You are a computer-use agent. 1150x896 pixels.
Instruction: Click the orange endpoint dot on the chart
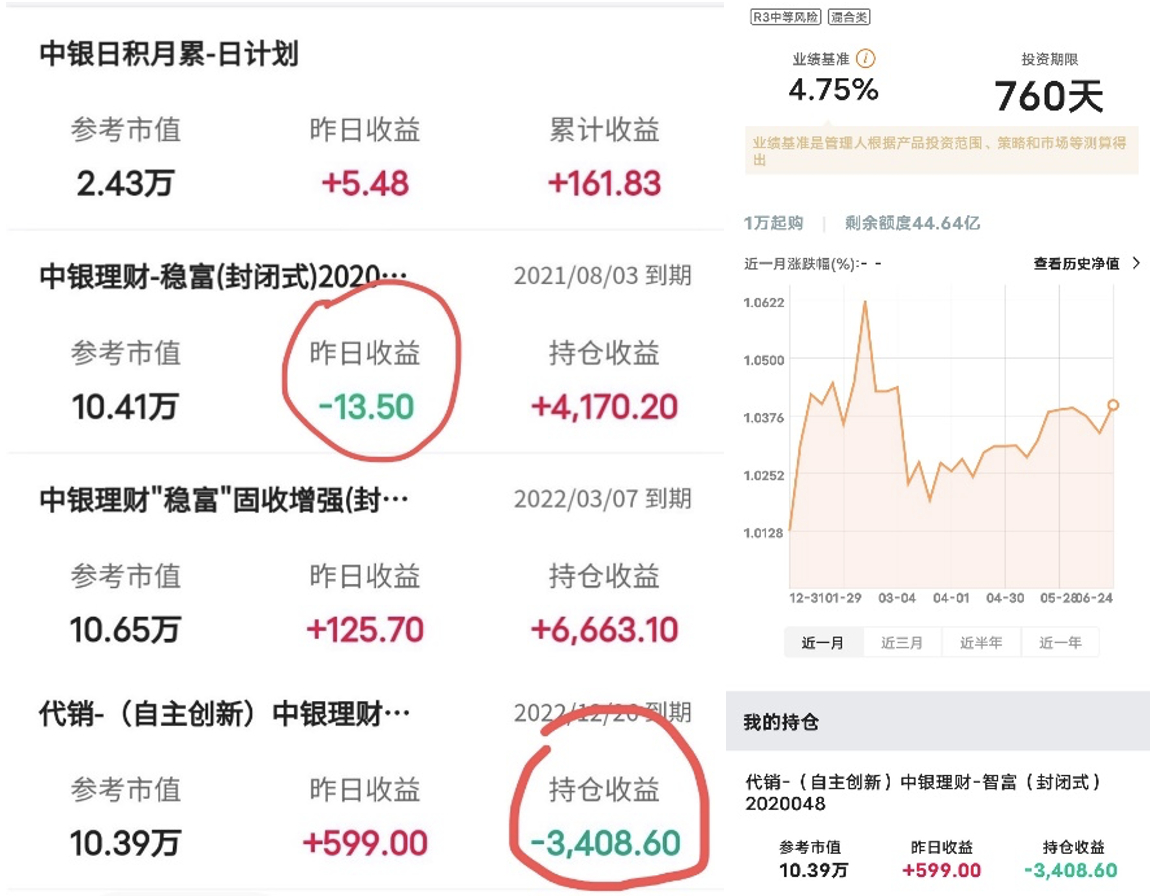click(x=1113, y=405)
